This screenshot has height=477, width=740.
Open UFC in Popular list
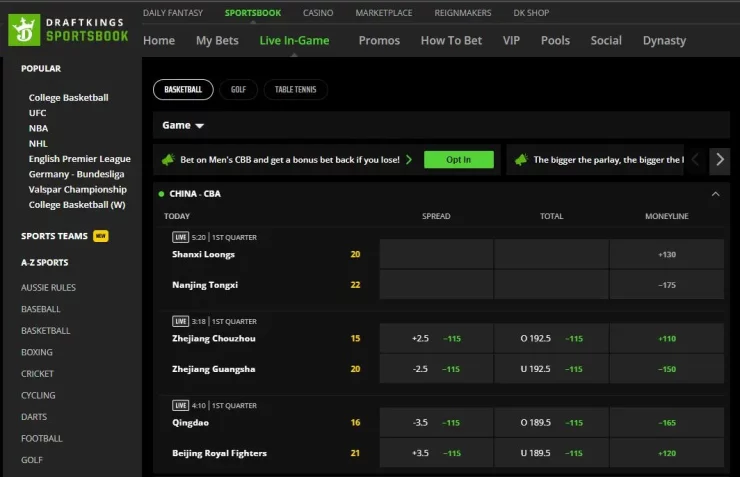click(37, 113)
